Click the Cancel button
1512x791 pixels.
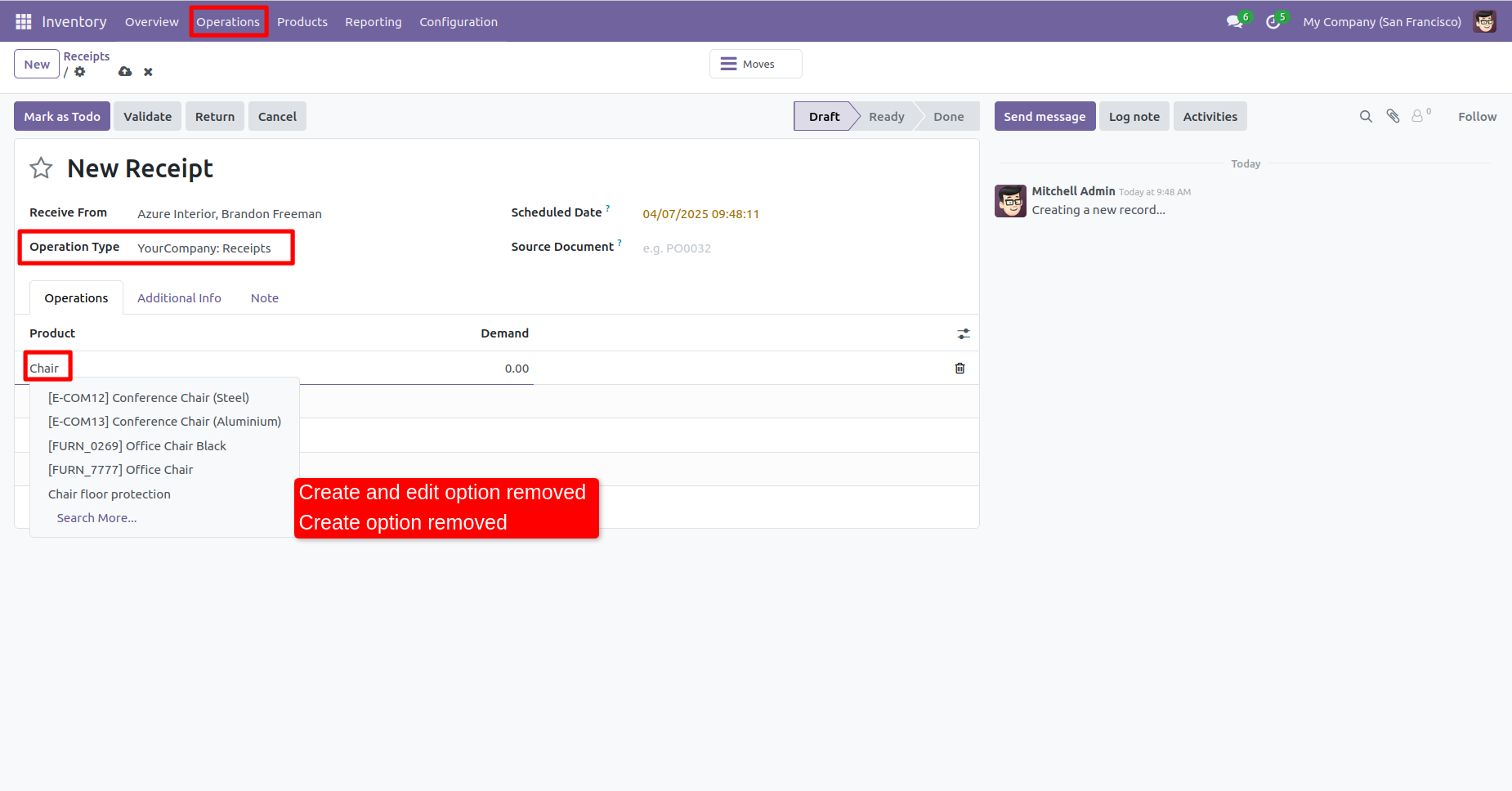pos(278,117)
